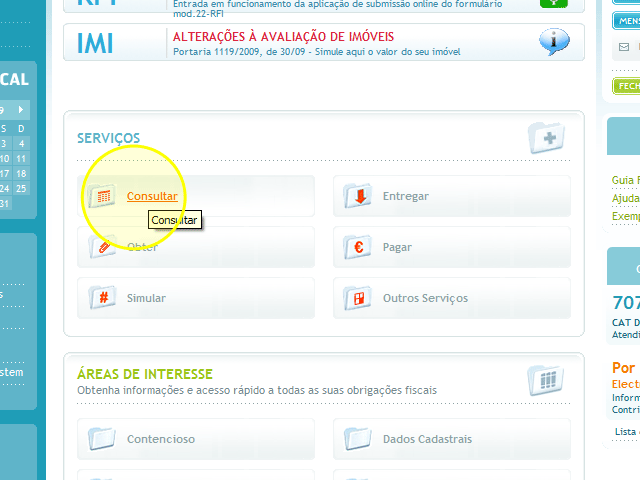Click the IMI info speech bubble icon

554,42
